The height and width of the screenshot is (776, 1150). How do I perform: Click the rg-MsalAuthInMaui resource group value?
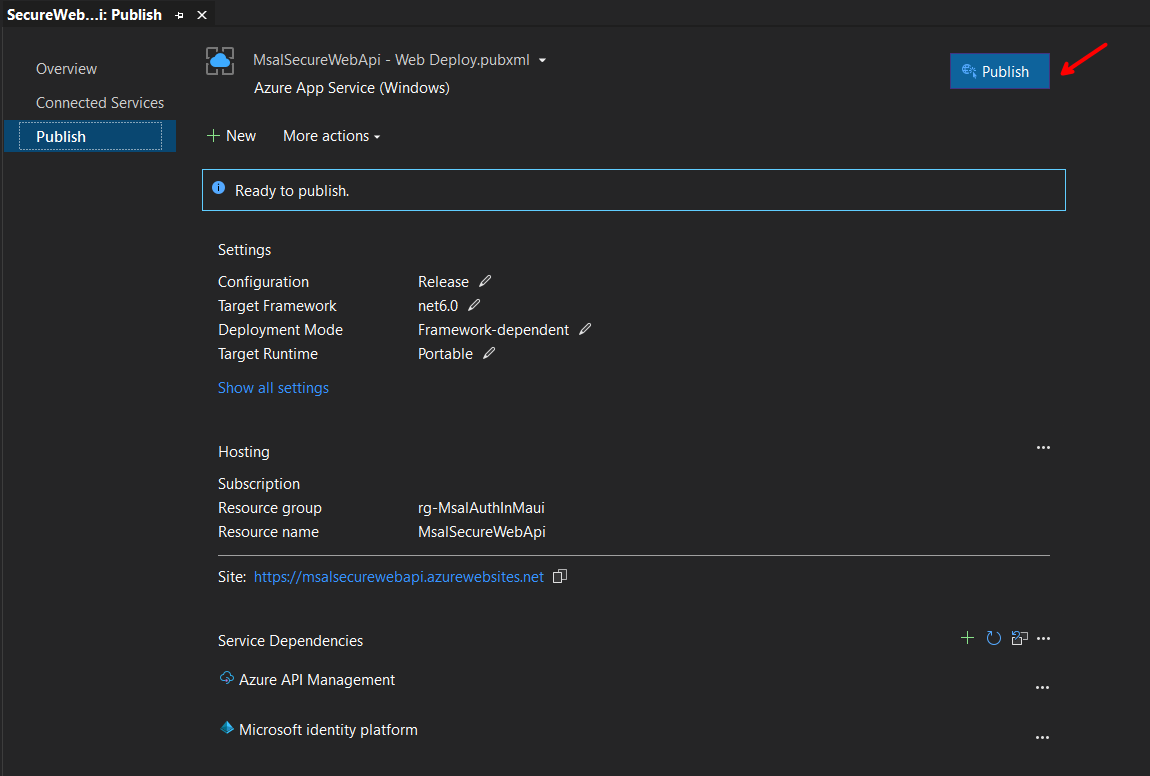[x=481, y=508]
